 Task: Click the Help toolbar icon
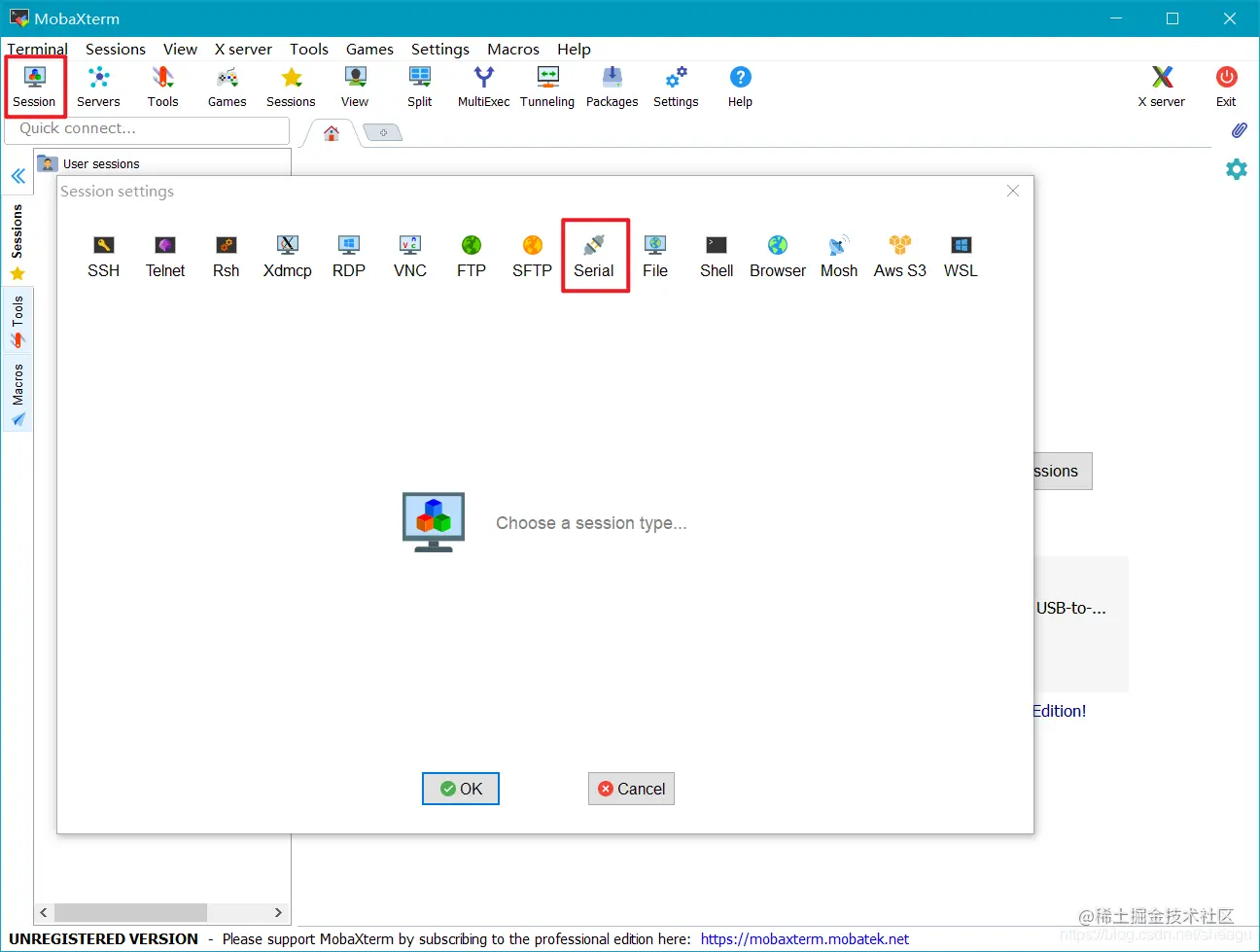(x=740, y=87)
